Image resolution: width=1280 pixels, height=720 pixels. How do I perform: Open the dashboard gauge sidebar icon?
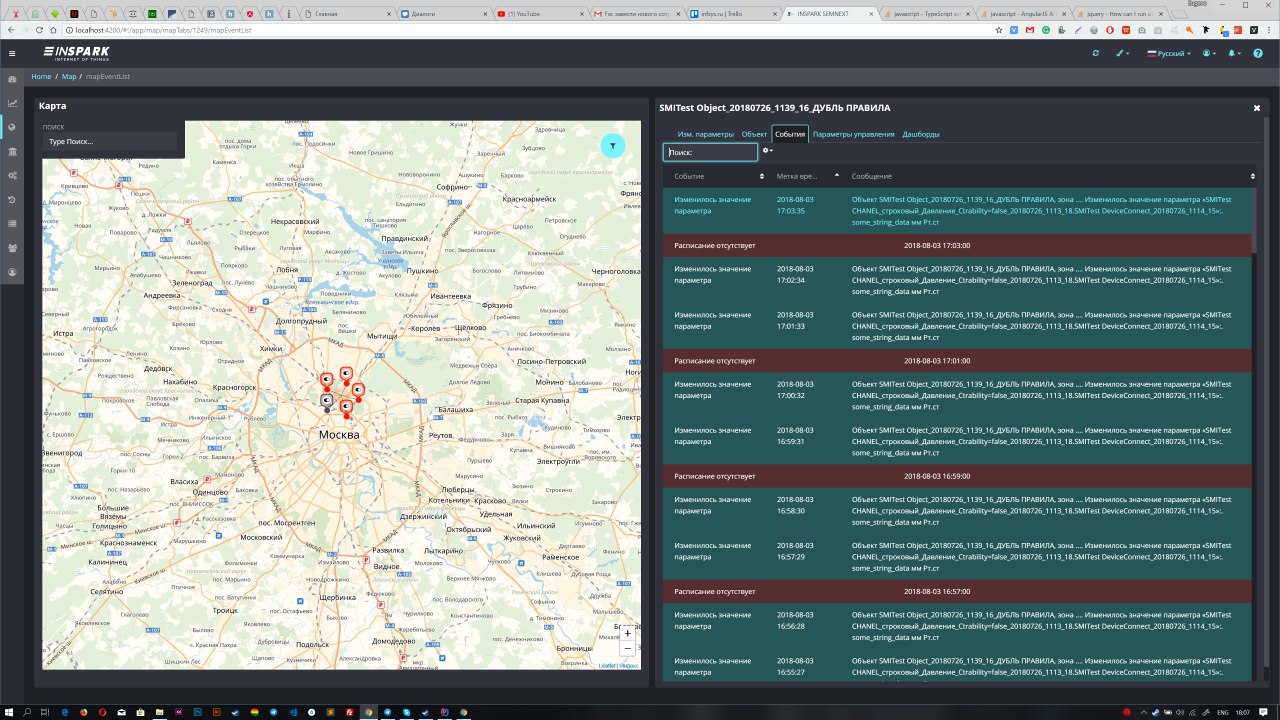point(12,79)
